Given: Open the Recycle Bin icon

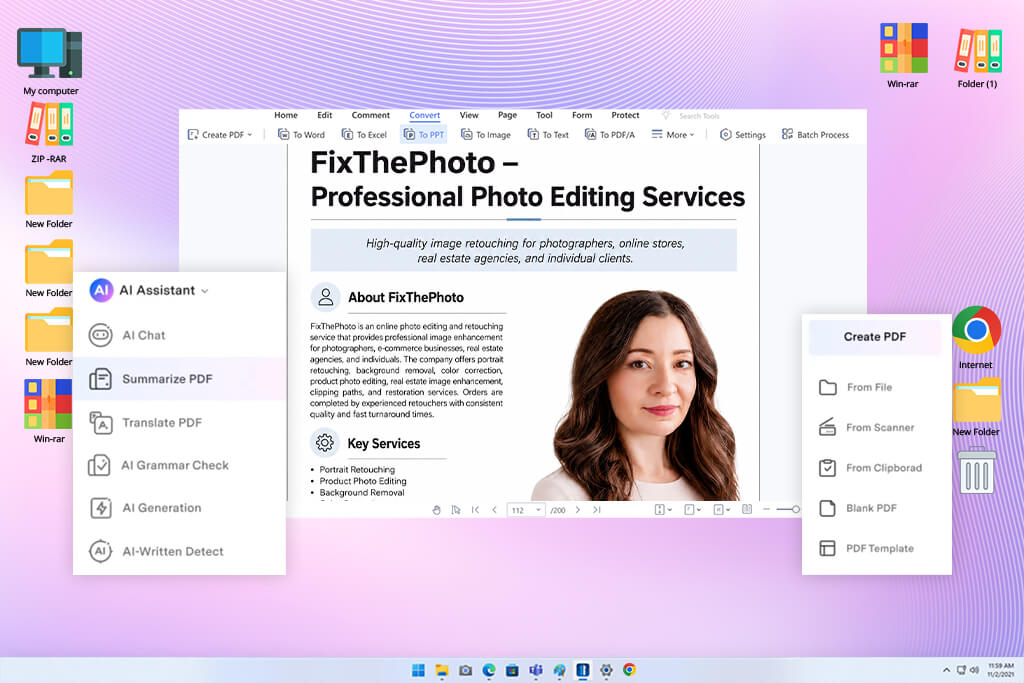Looking at the screenshot, I should [x=977, y=470].
